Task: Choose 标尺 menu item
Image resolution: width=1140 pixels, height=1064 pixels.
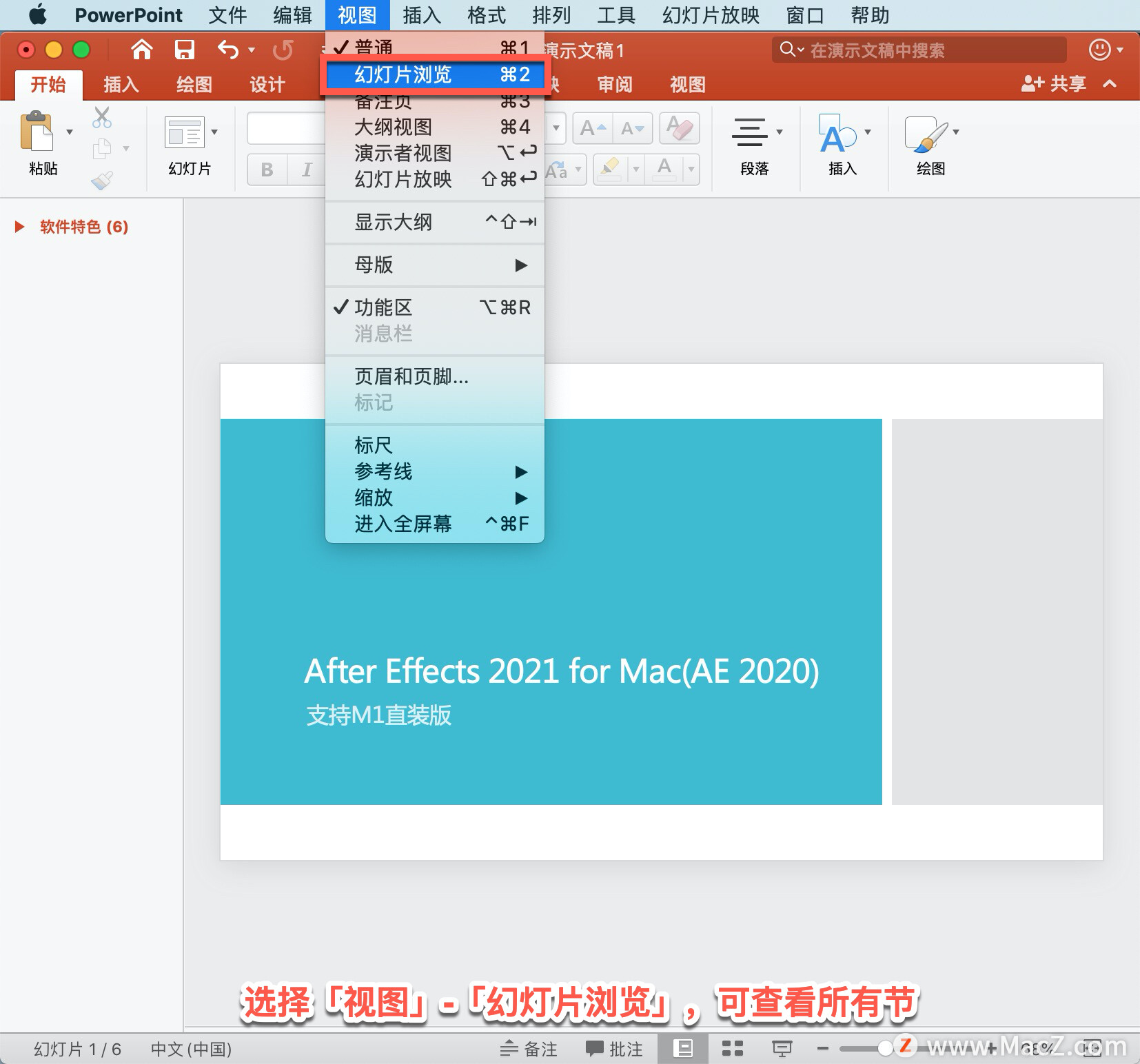Action: point(434,445)
